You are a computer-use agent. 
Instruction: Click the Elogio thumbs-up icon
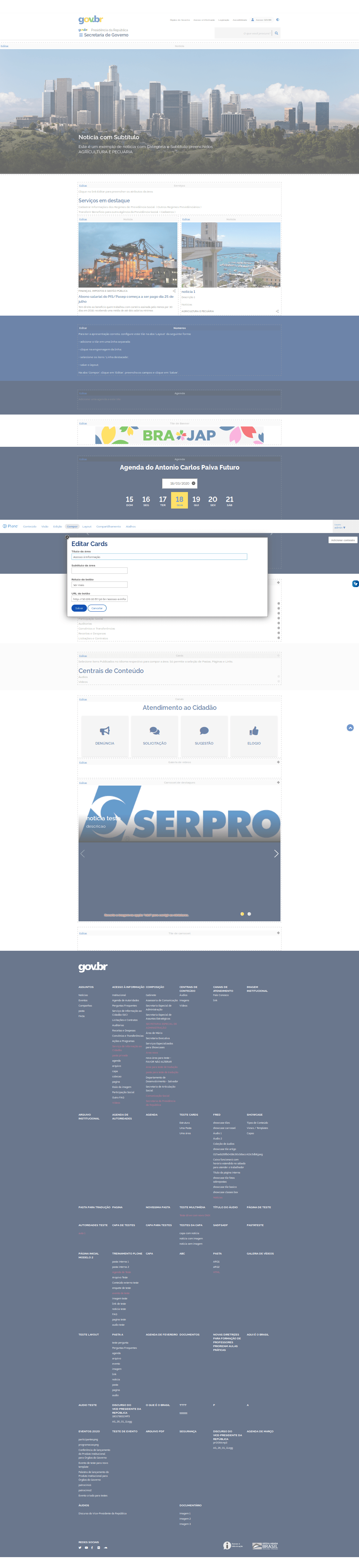click(x=254, y=731)
